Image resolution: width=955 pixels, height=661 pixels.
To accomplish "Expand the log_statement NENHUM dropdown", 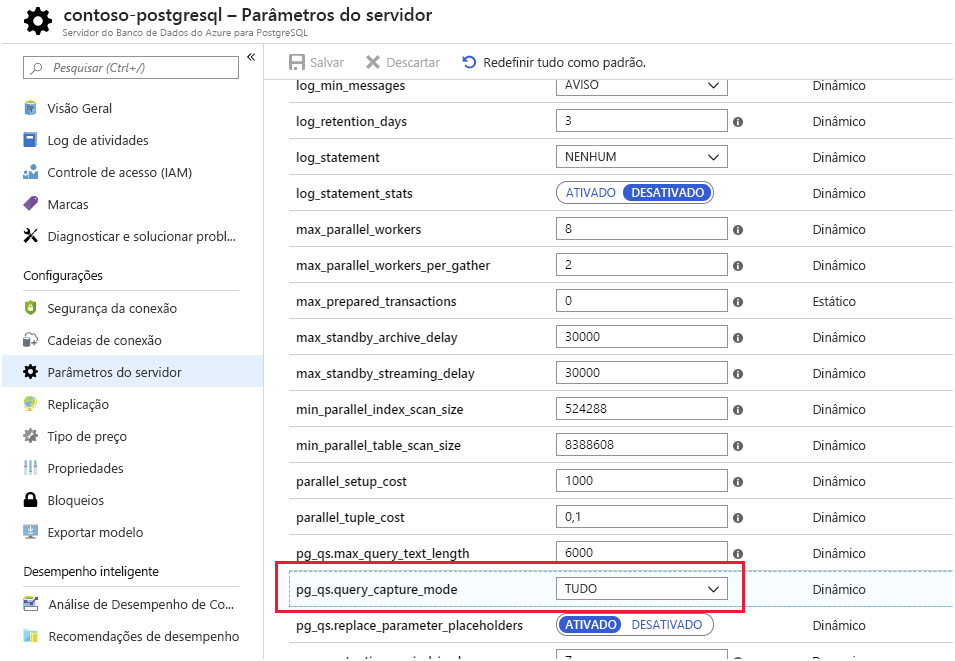I will click(x=641, y=157).
